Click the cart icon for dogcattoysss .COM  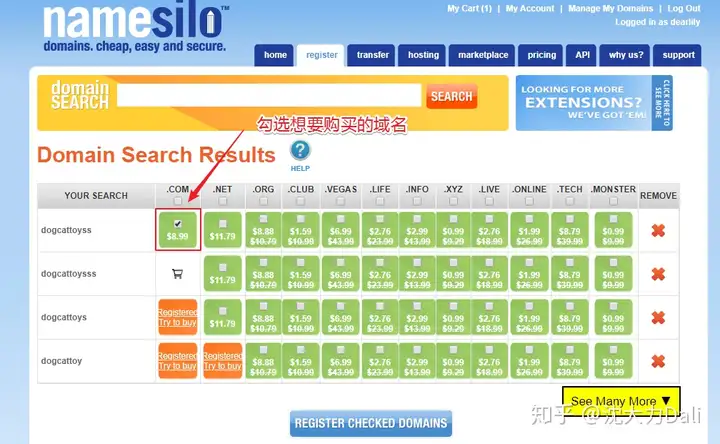[177, 274]
